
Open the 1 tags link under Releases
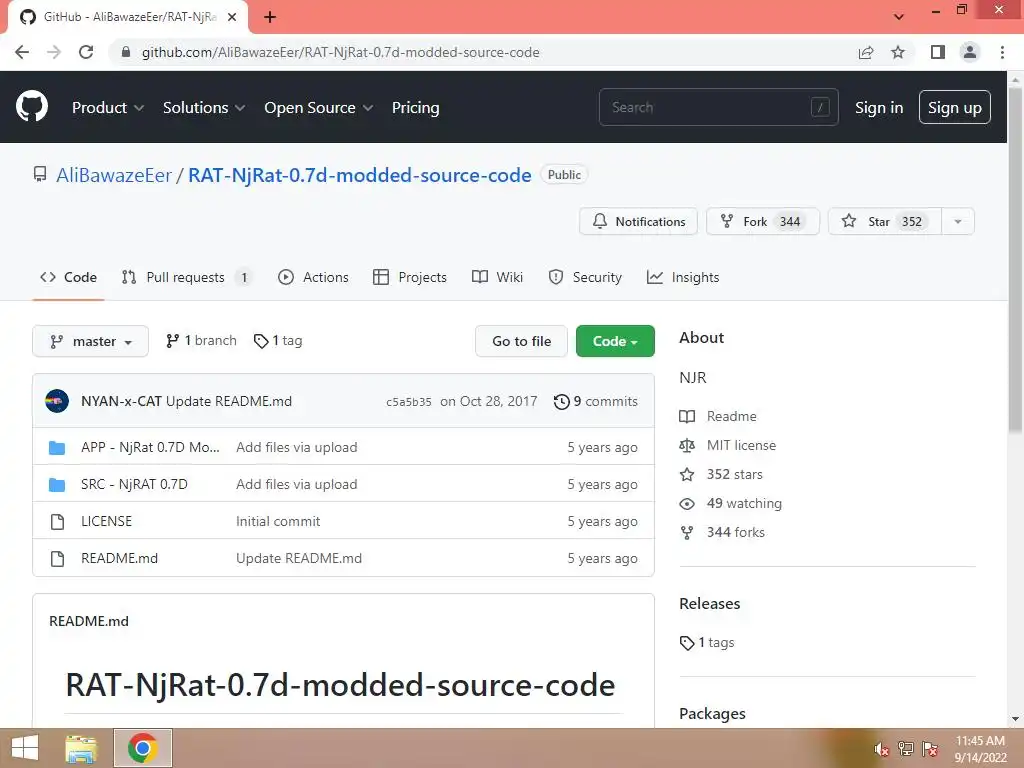[x=716, y=643]
